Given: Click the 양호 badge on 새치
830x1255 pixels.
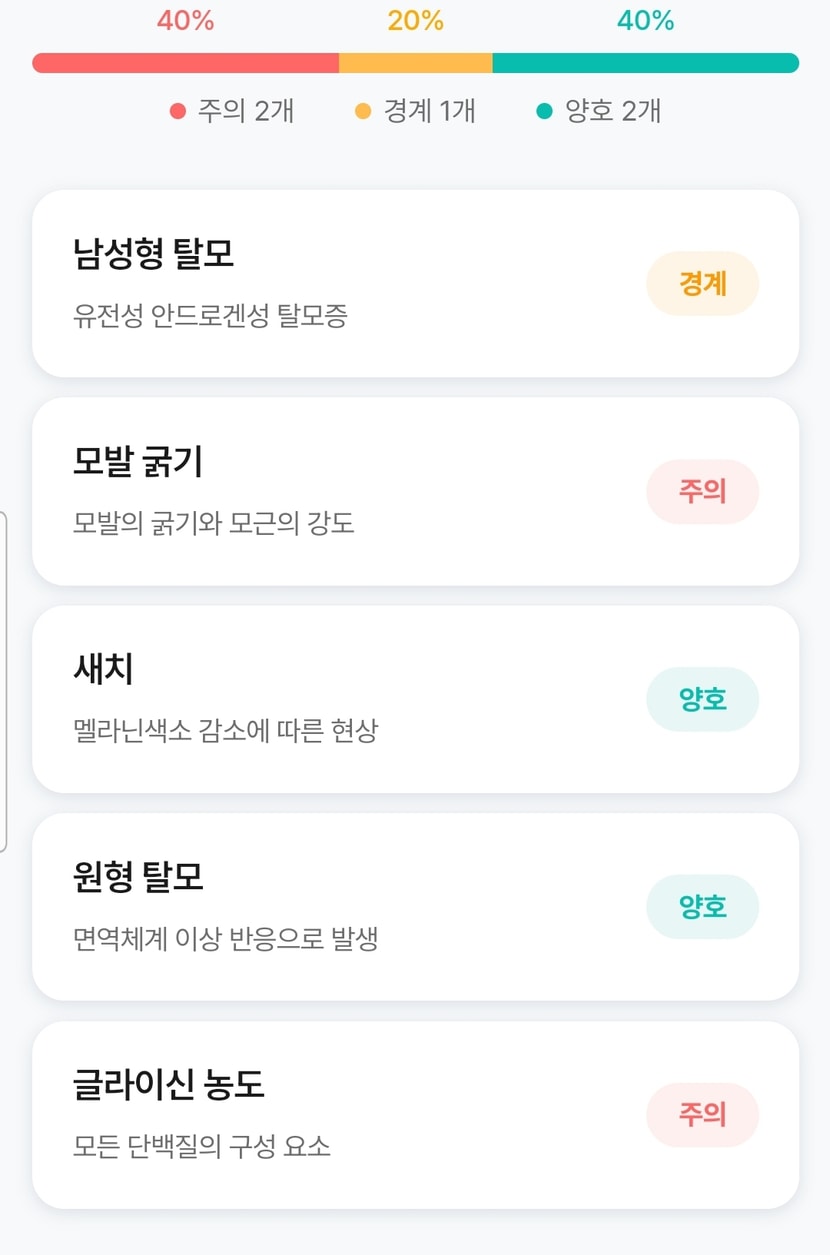Looking at the screenshot, I should (702, 699).
